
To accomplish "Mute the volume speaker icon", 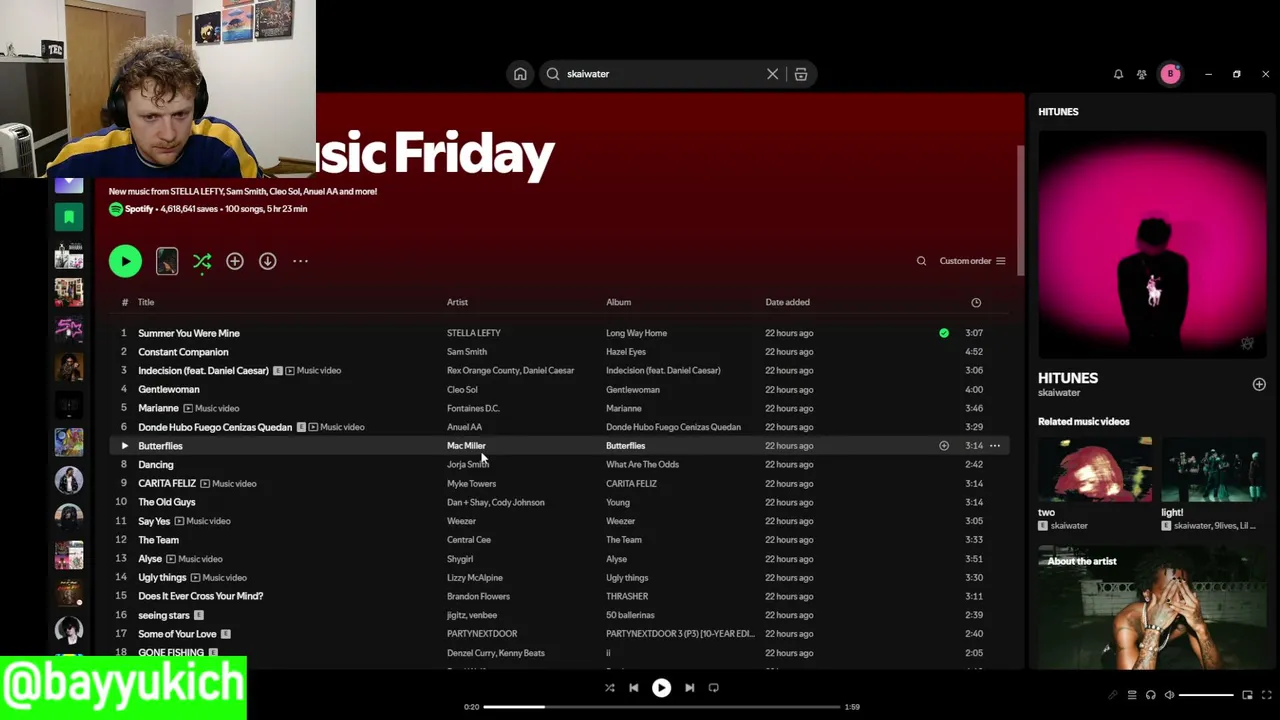I will coord(1169,695).
